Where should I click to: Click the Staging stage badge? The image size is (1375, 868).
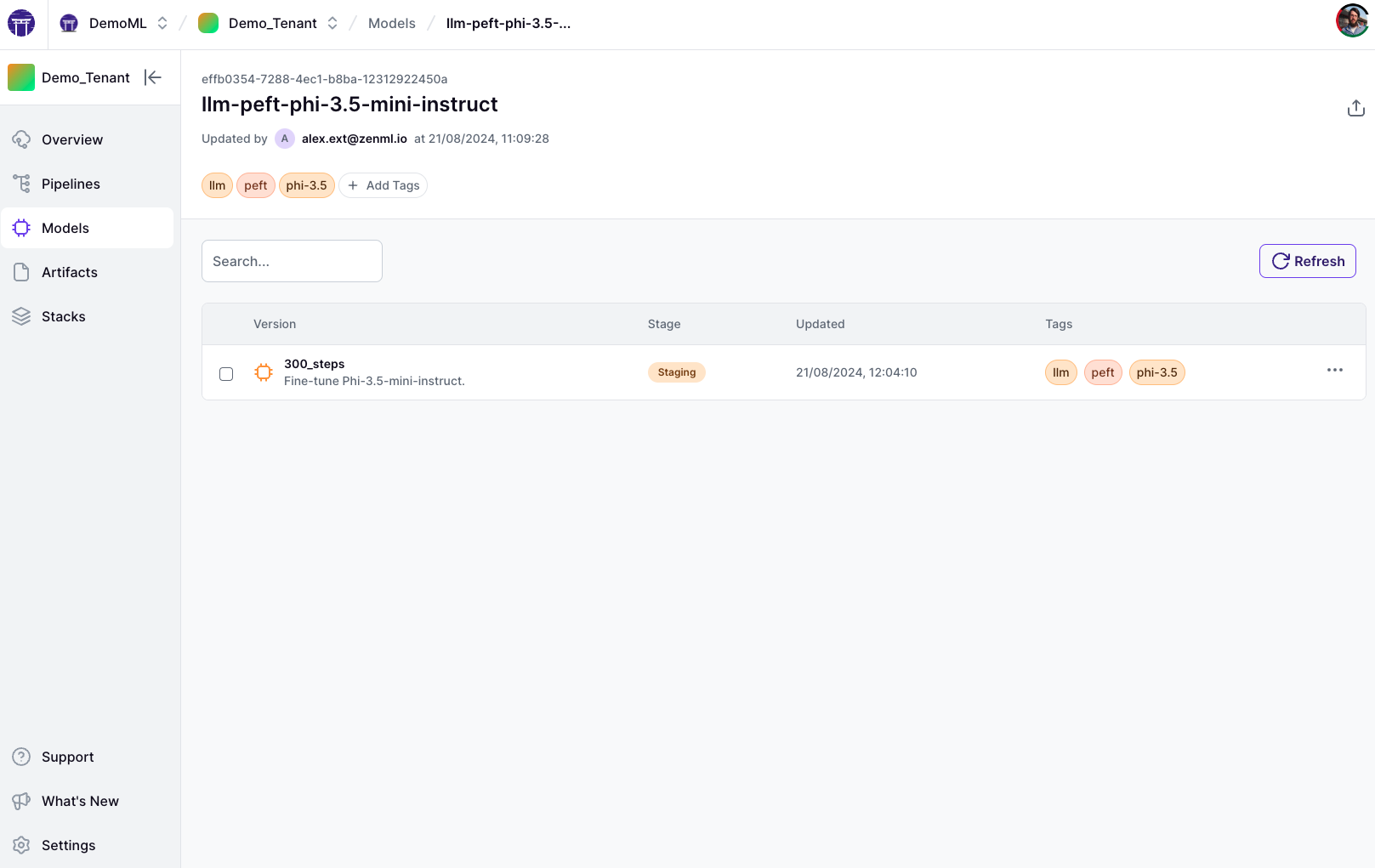pyautogui.click(x=676, y=372)
